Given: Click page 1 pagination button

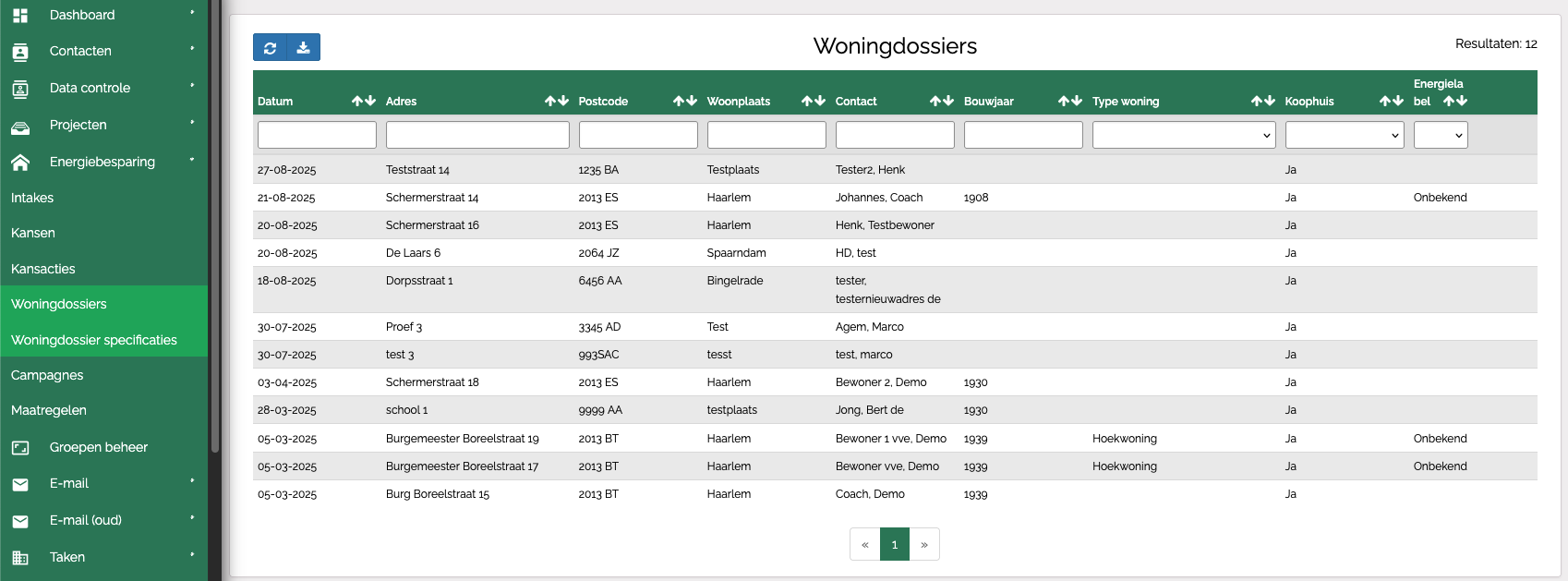Looking at the screenshot, I should pyautogui.click(x=894, y=544).
